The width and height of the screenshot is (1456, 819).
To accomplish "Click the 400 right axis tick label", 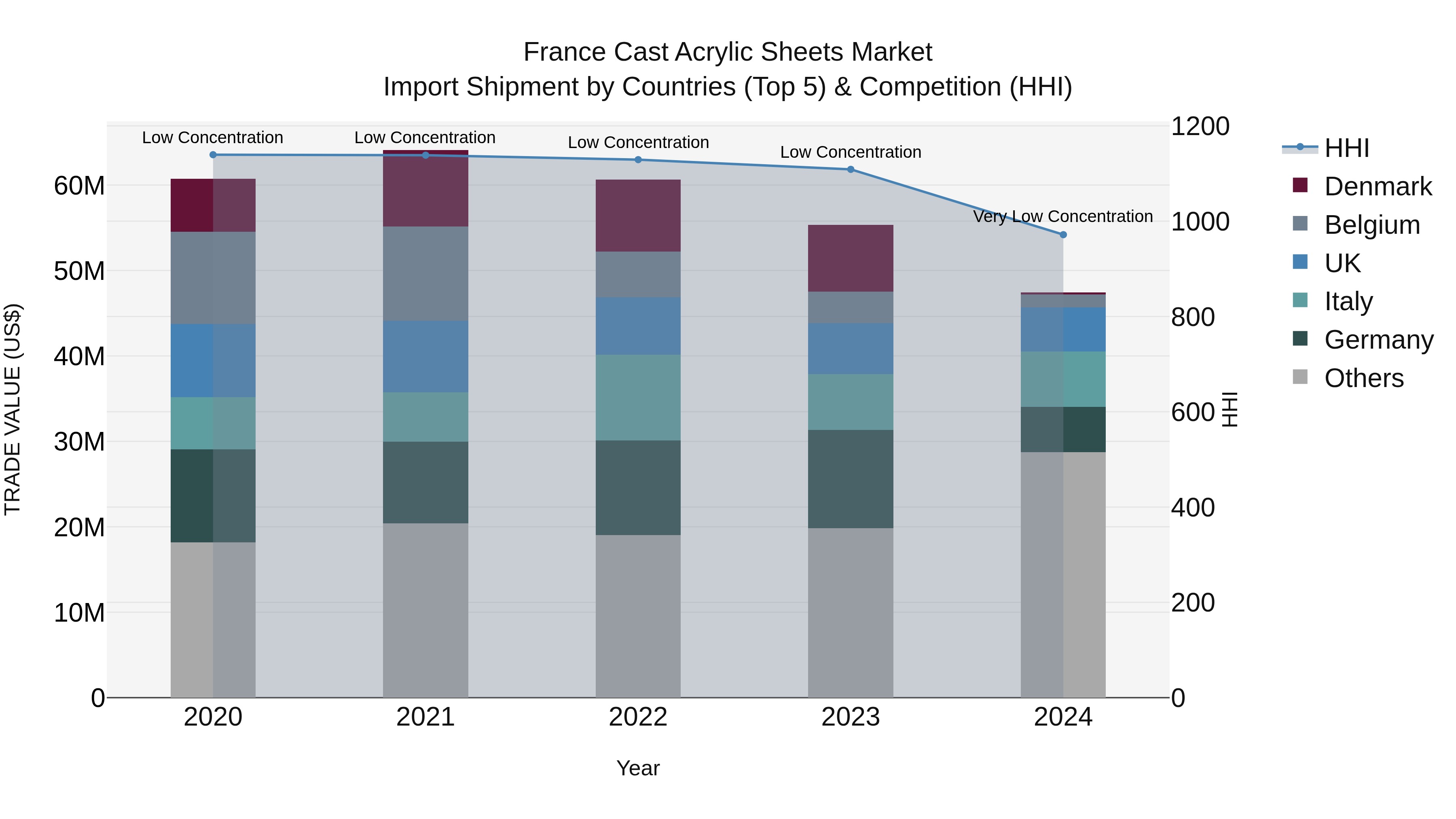I will (1193, 508).
